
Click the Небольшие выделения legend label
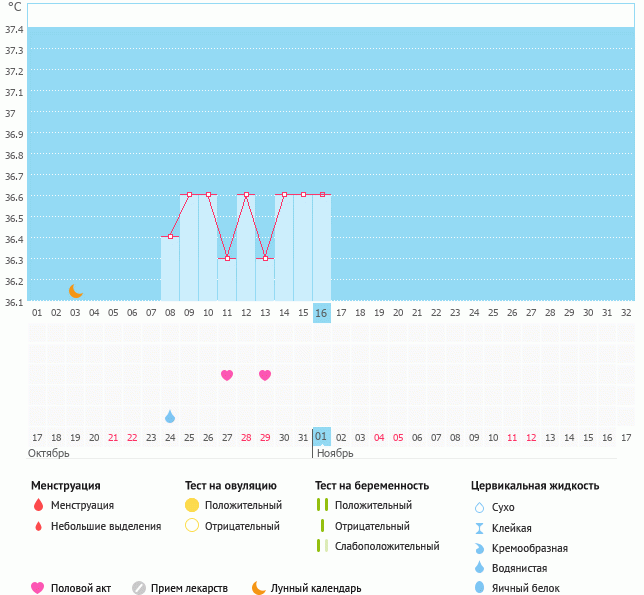[106, 526]
